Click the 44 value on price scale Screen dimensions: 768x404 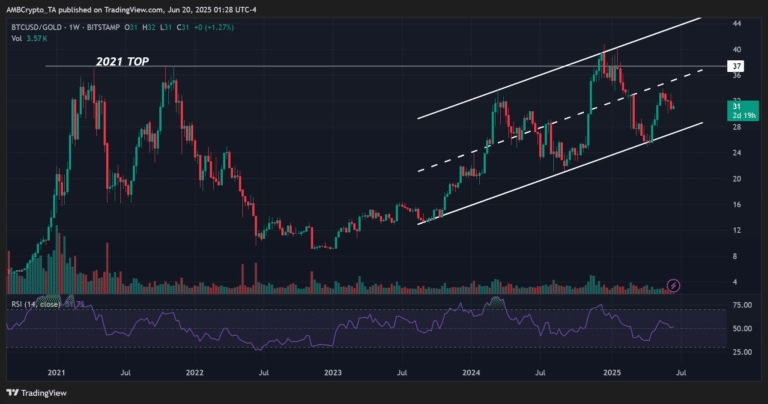(x=735, y=23)
